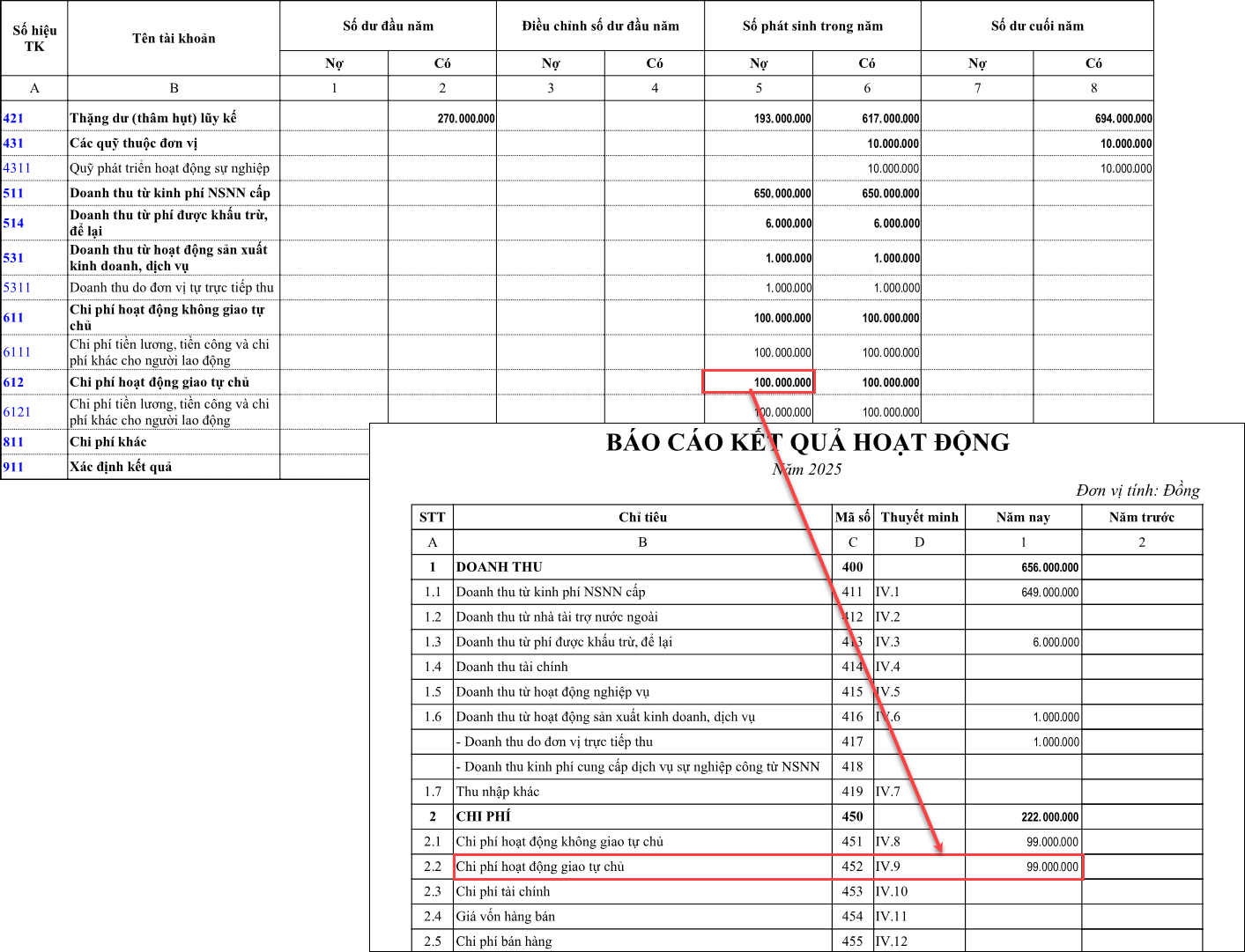Click the 6111 account link

(x=17, y=352)
